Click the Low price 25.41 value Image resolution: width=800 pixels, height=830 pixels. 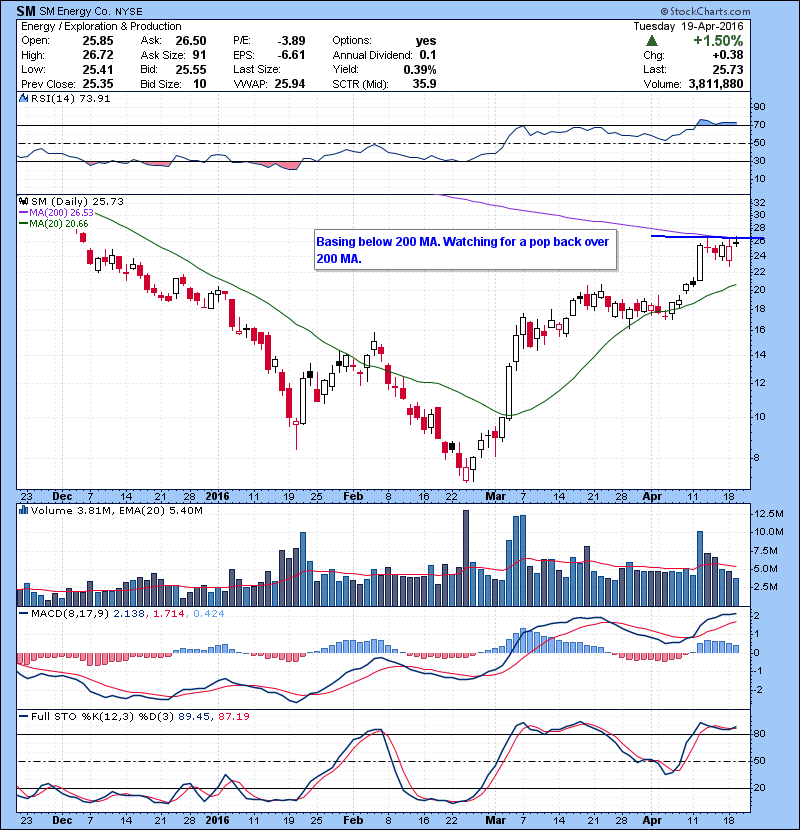[x=98, y=69]
